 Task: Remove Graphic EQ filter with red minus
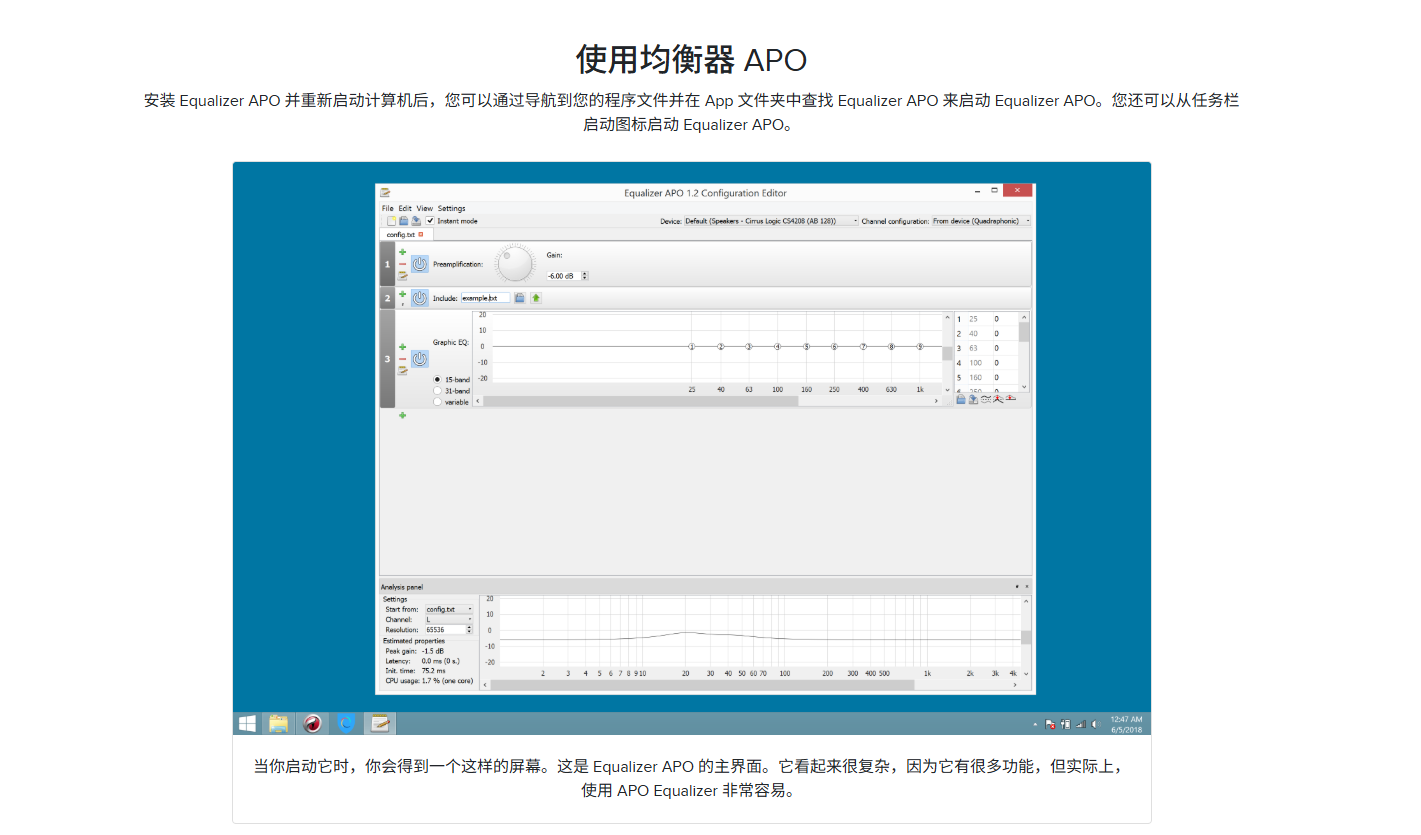[x=403, y=358]
